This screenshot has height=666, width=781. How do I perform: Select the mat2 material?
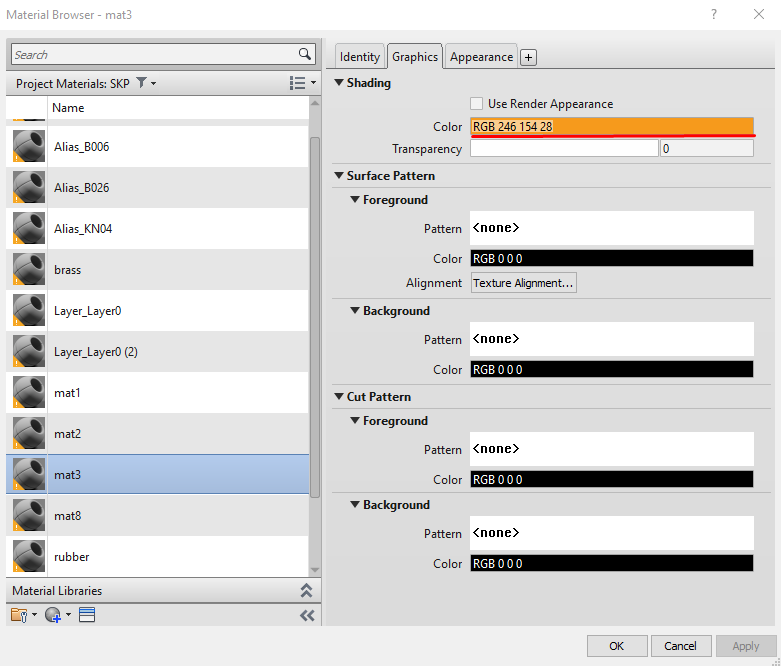pos(157,433)
